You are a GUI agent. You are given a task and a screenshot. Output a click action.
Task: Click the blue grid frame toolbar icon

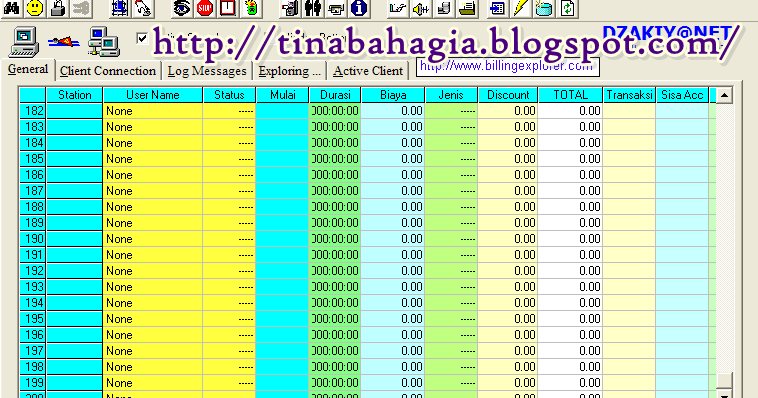click(x=119, y=8)
